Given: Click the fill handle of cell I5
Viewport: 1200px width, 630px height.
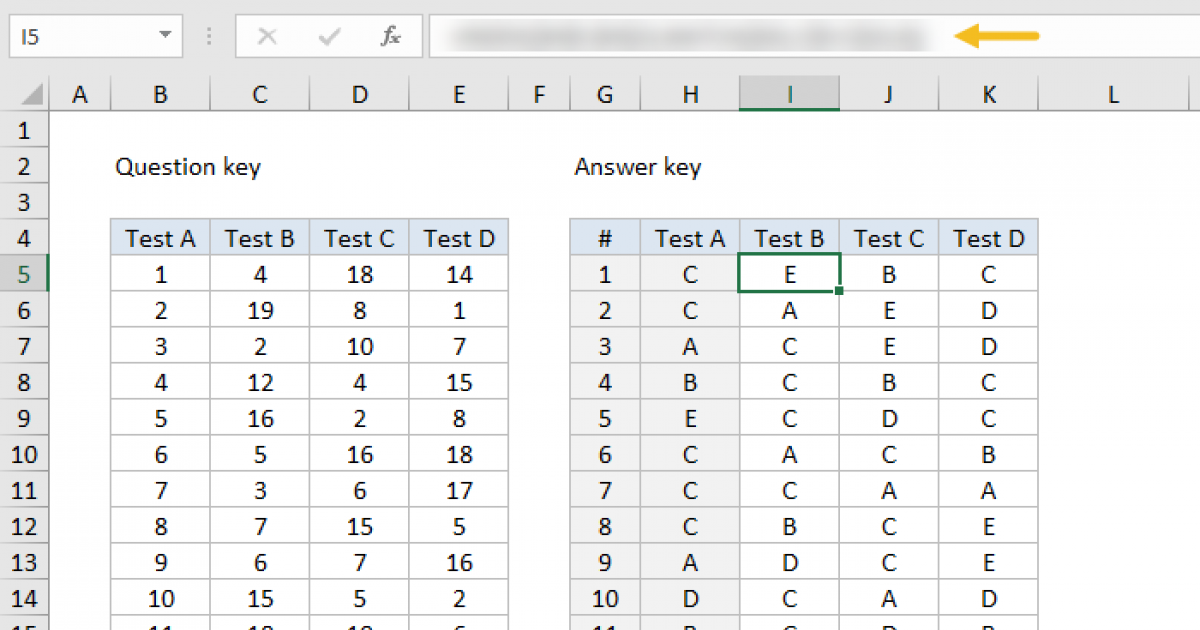Looking at the screenshot, I should (x=838, y=291).
